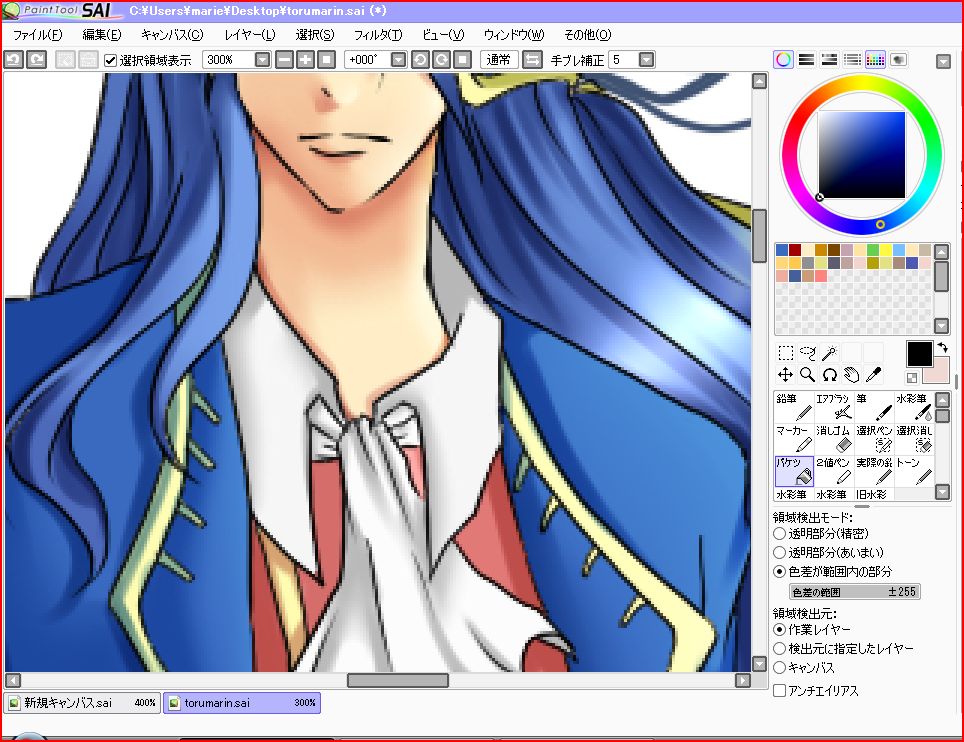Choose the バケツ bucket tool
Viewport: 964px width, 742px height.
pyautogui.click(x=794, y=471)
